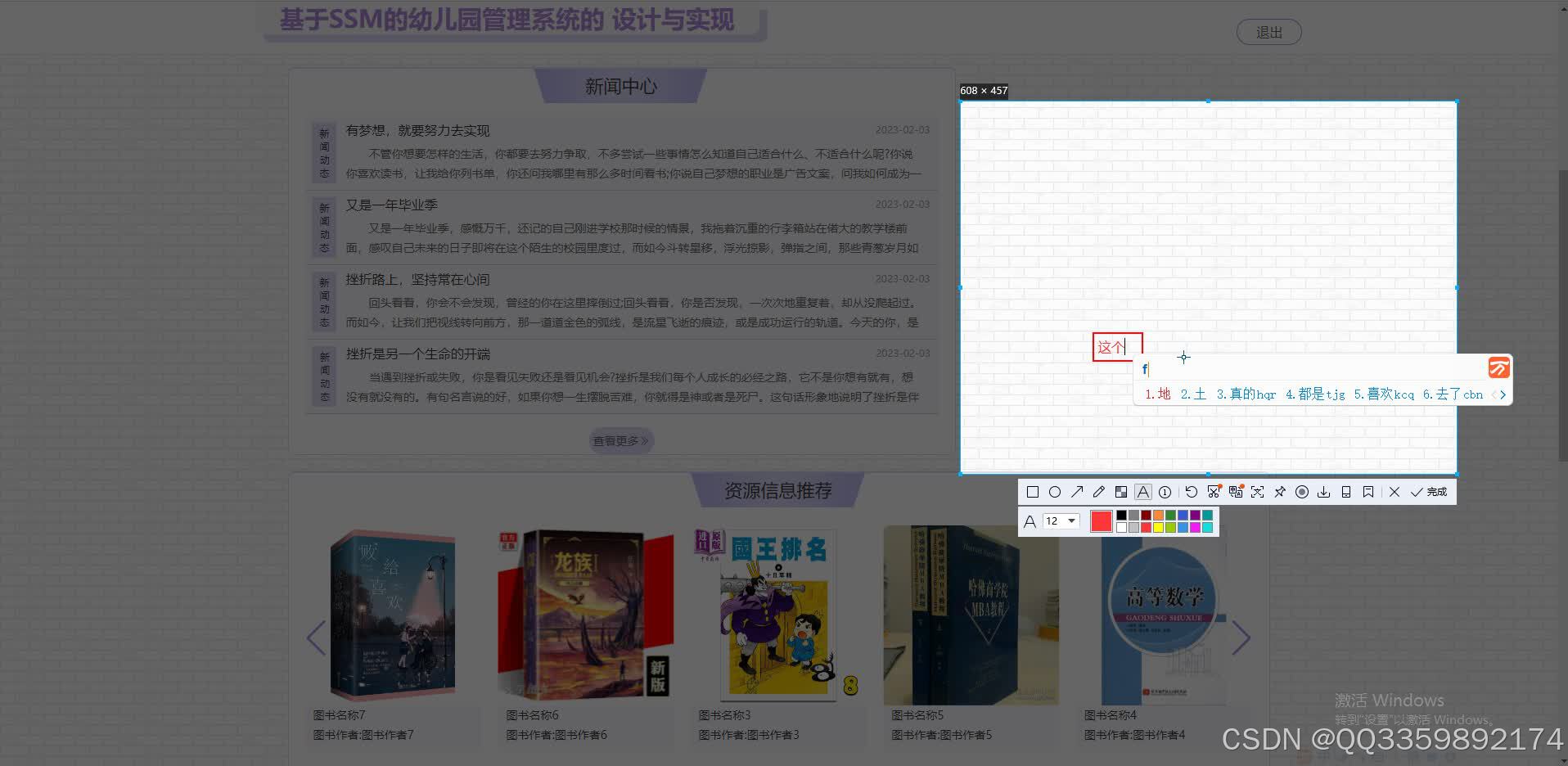Toggle the text annotation tool
1568x766 pixels.
pyautogui.click(x=1143, y=492)
